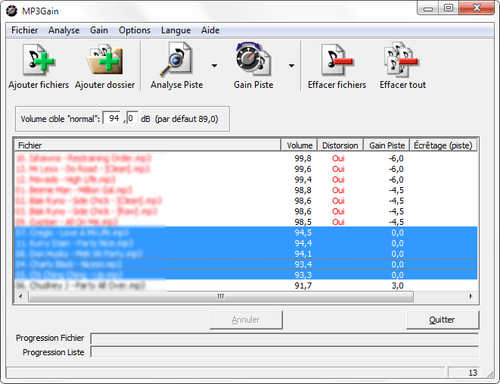This screenshot has height=384, width=500.
Task: Select the highlighted row with volume 93,3
Action: (246, 275)
